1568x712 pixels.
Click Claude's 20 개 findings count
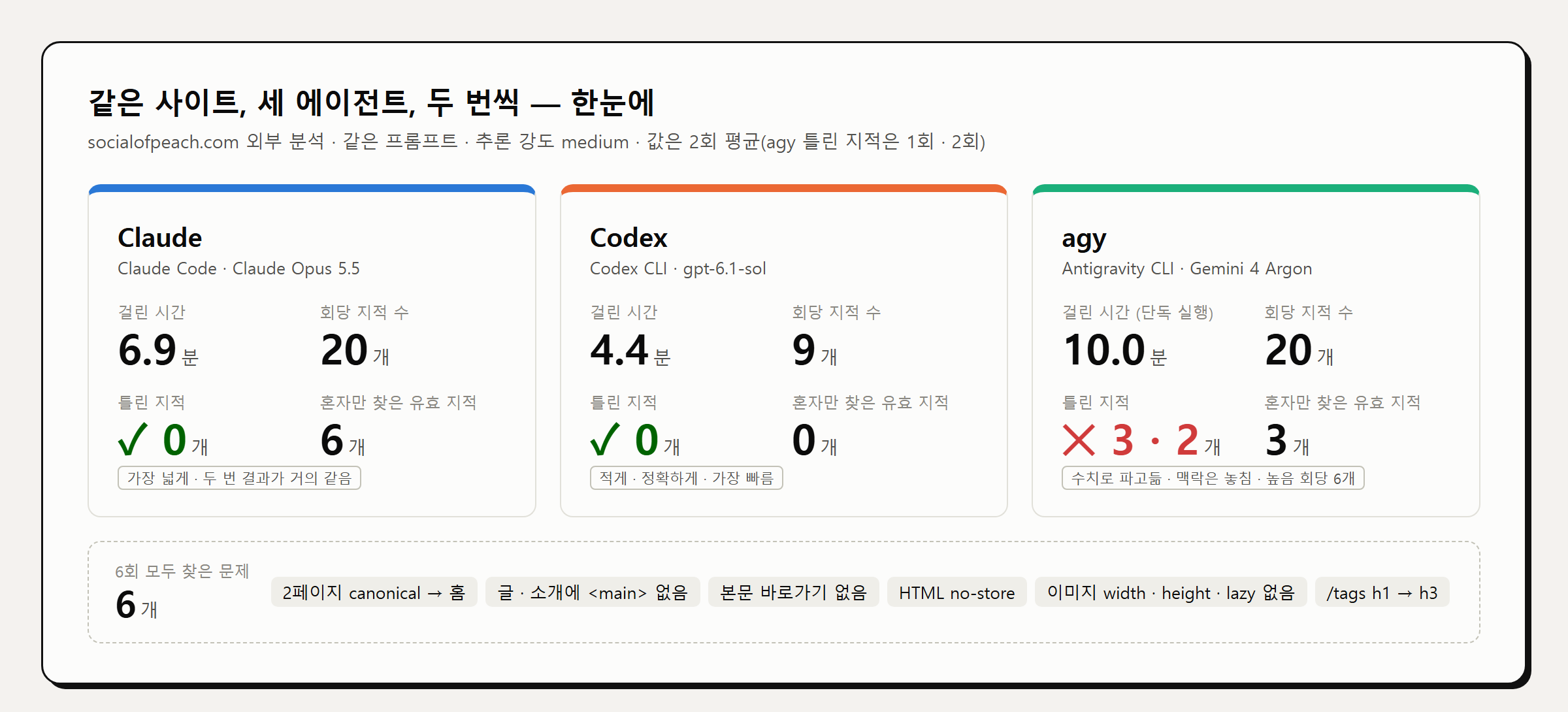[355, 351]
